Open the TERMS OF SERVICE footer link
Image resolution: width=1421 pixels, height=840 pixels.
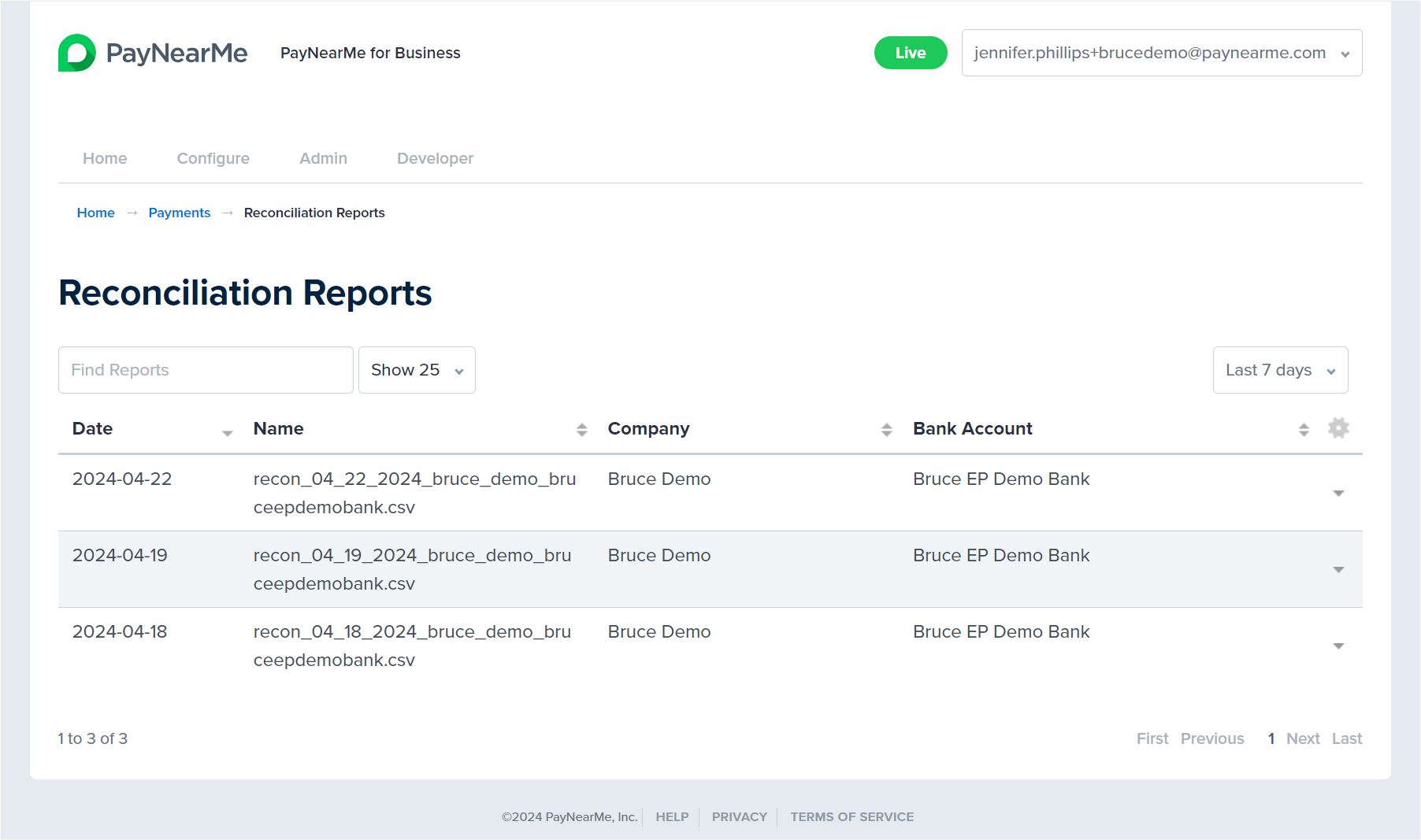(852, 817)
